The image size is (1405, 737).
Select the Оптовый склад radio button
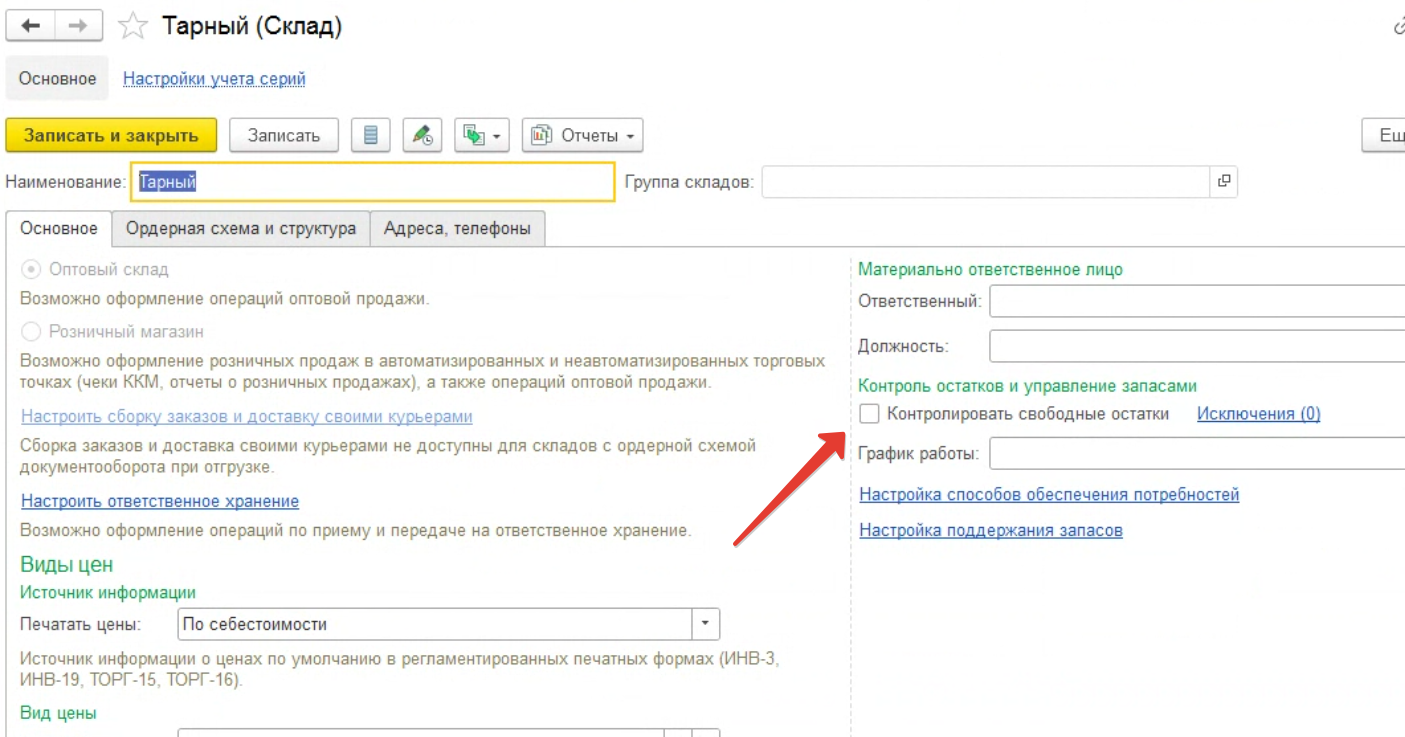(32, 270)
